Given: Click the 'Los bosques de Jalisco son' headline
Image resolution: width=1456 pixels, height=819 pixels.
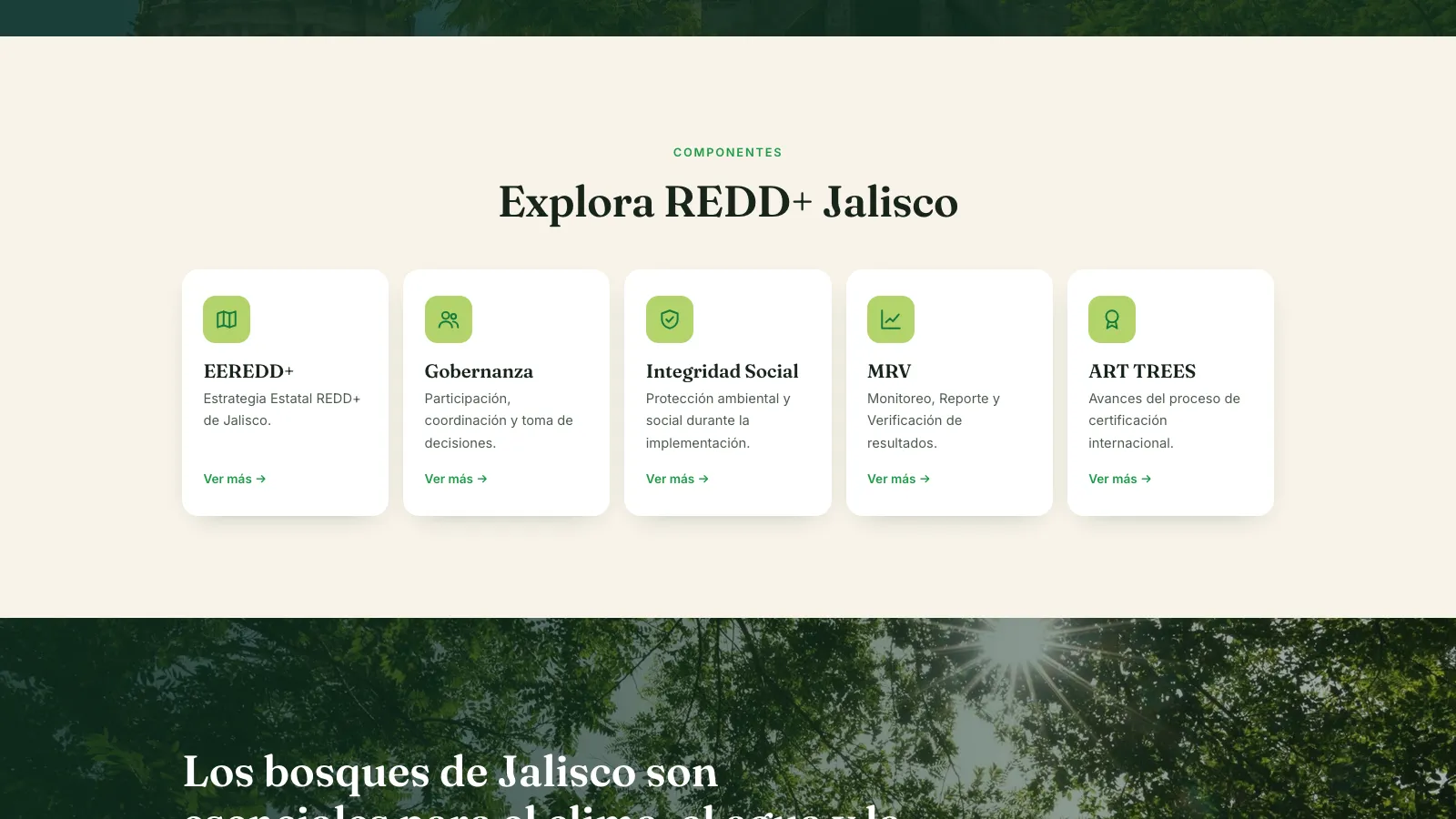Looking at the screenshot, I should (450, 772).
